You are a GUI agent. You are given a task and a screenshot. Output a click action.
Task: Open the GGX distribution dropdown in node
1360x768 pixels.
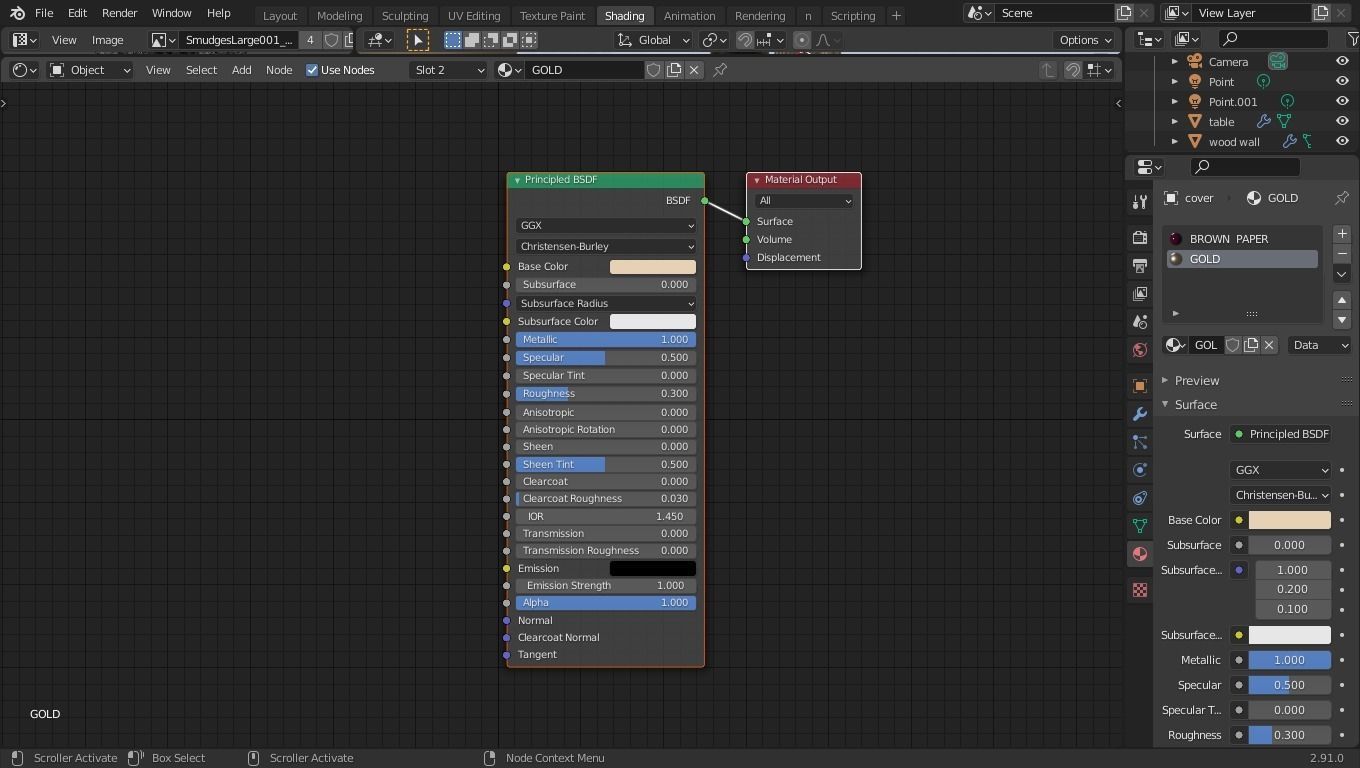(x=606, y=226)
